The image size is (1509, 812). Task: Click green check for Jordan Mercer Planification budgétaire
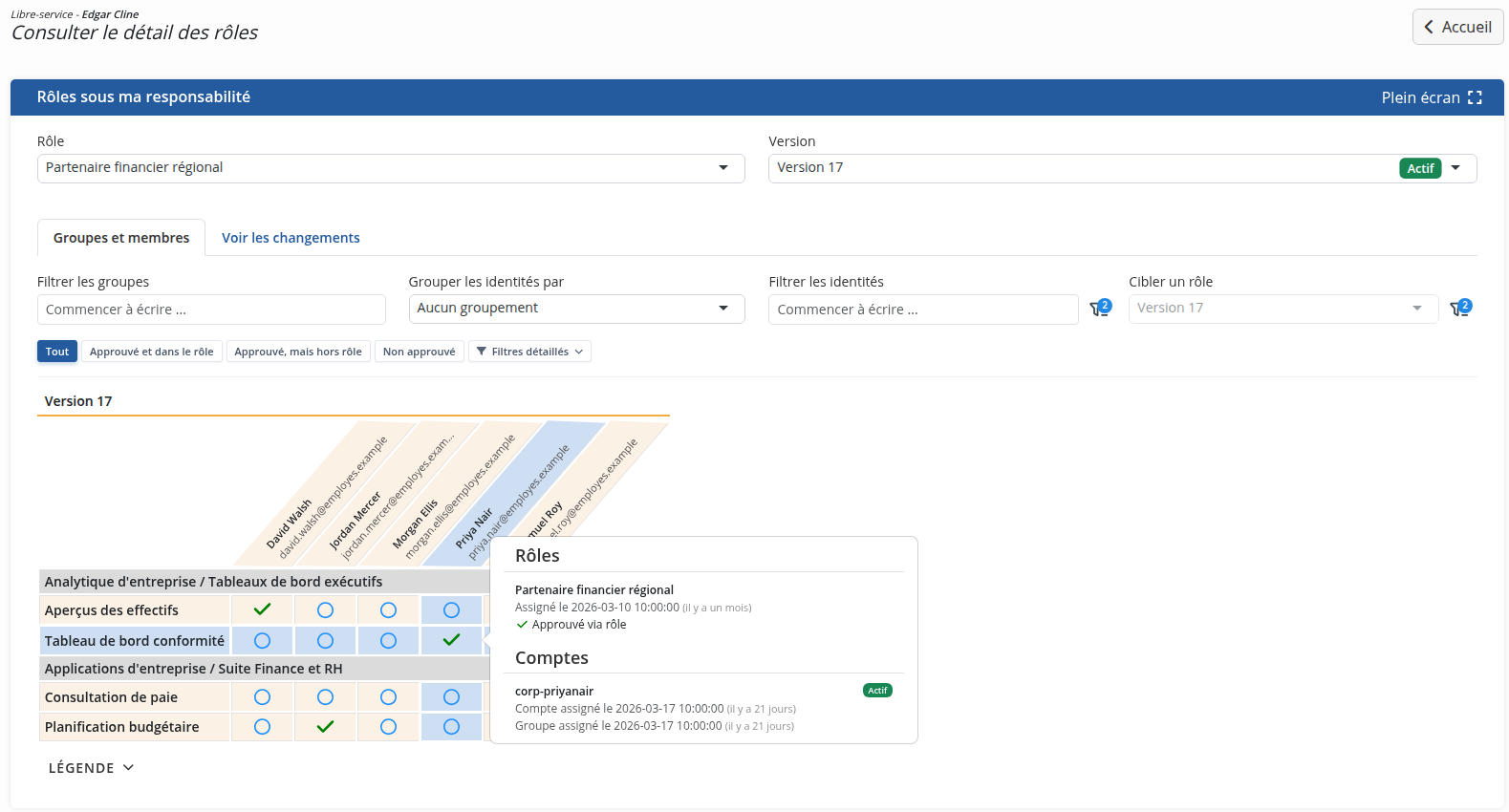tap(325, 727)
